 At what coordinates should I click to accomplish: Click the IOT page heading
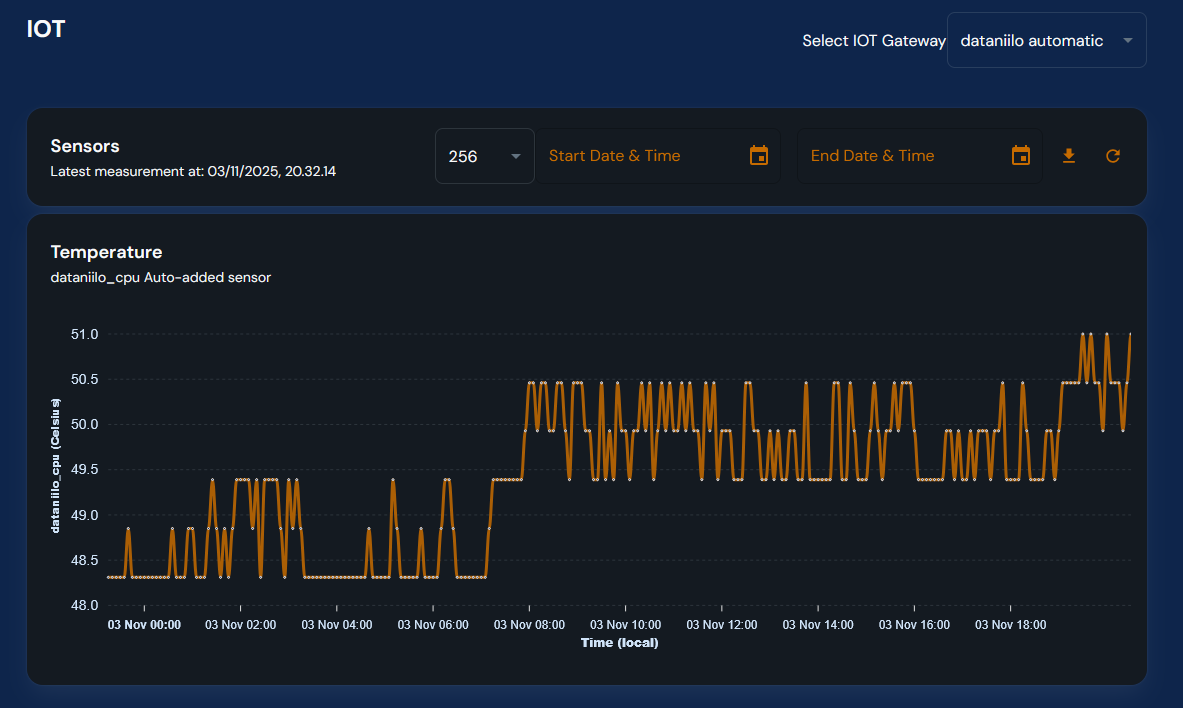[x=46, y=29]
